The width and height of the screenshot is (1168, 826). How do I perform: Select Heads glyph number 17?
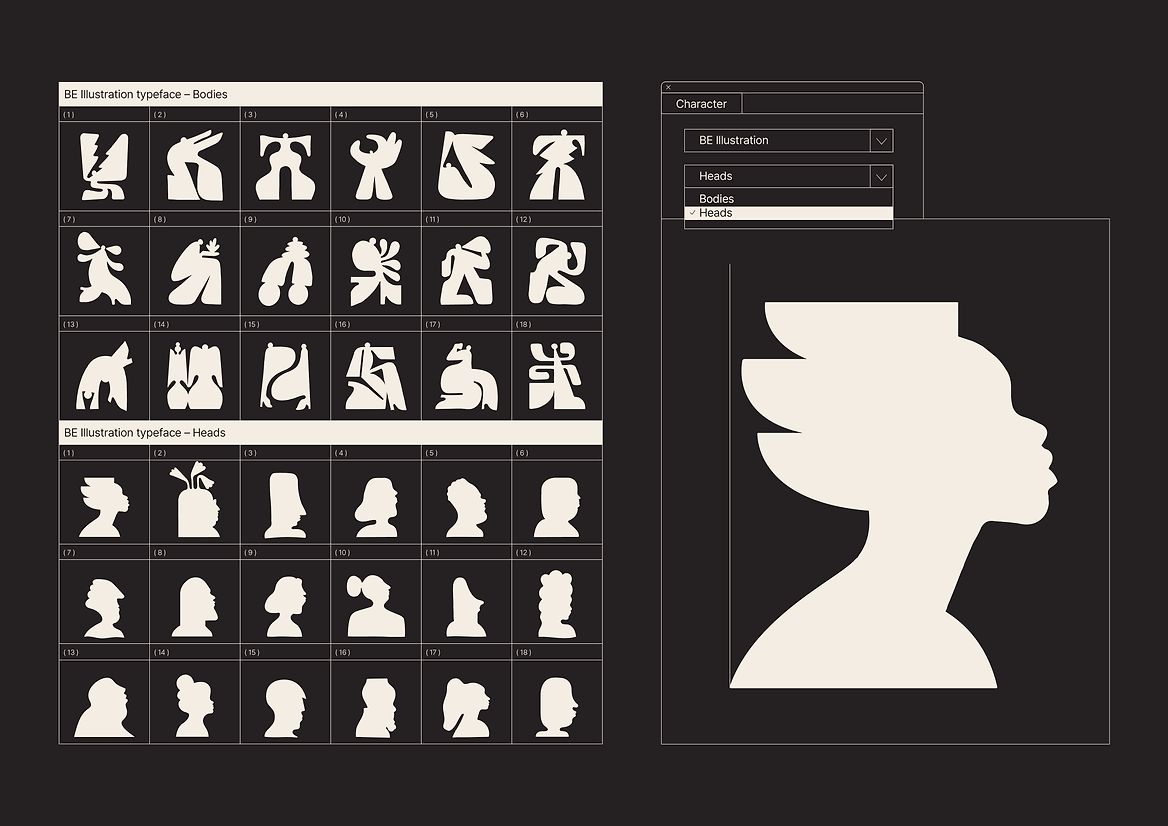pyautogui.click(x=466, y=707)
